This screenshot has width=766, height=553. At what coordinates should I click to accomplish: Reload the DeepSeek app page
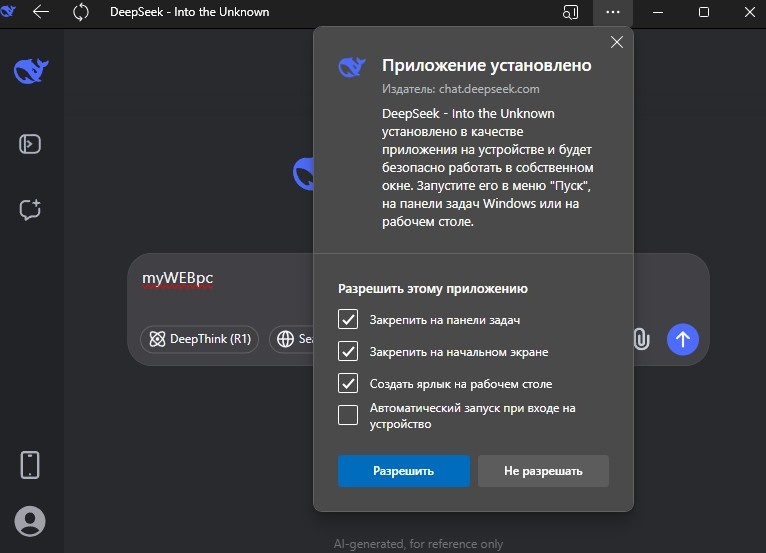[x=81, y=12]
